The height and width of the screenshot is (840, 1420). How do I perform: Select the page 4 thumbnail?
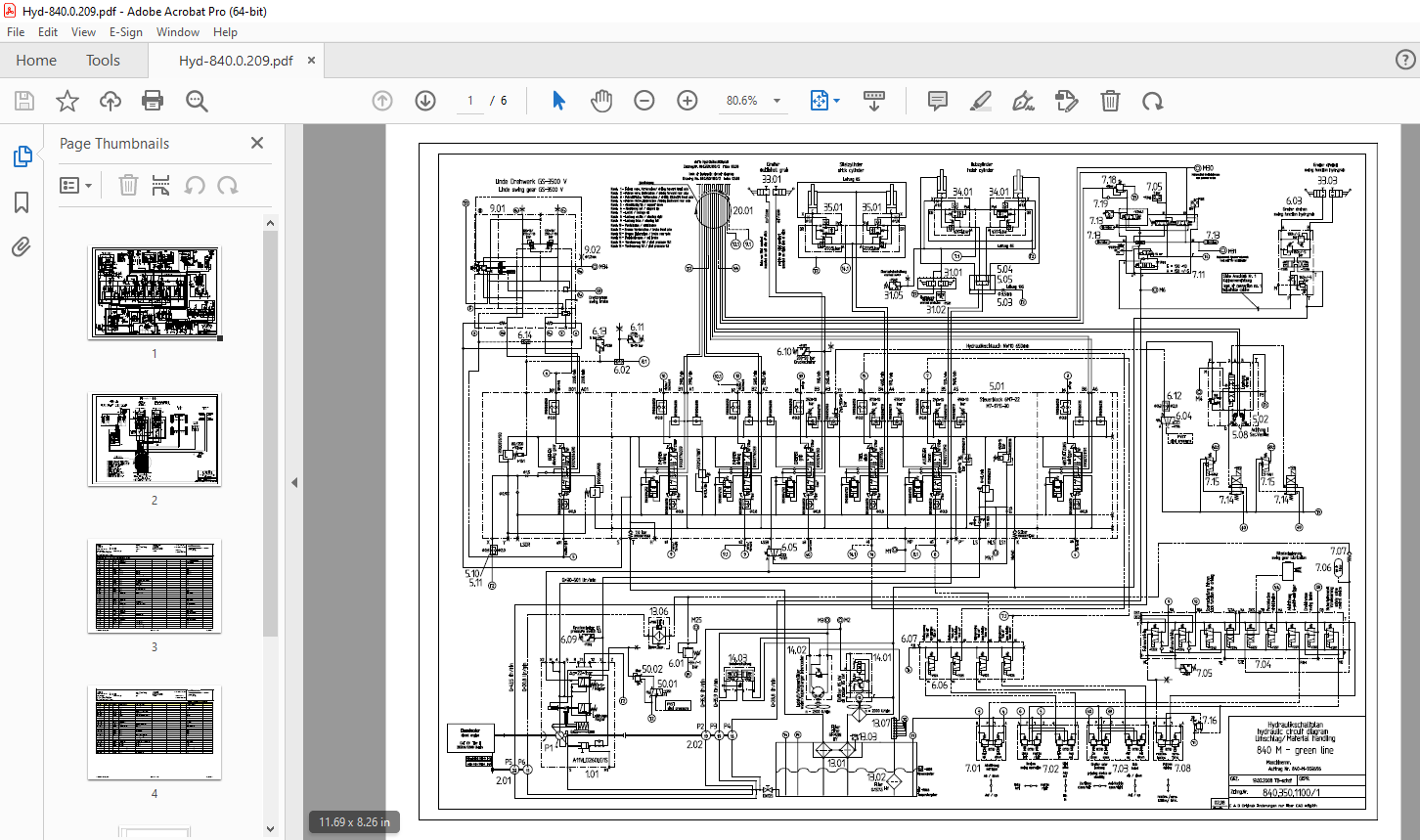click(x=155, y=732)
